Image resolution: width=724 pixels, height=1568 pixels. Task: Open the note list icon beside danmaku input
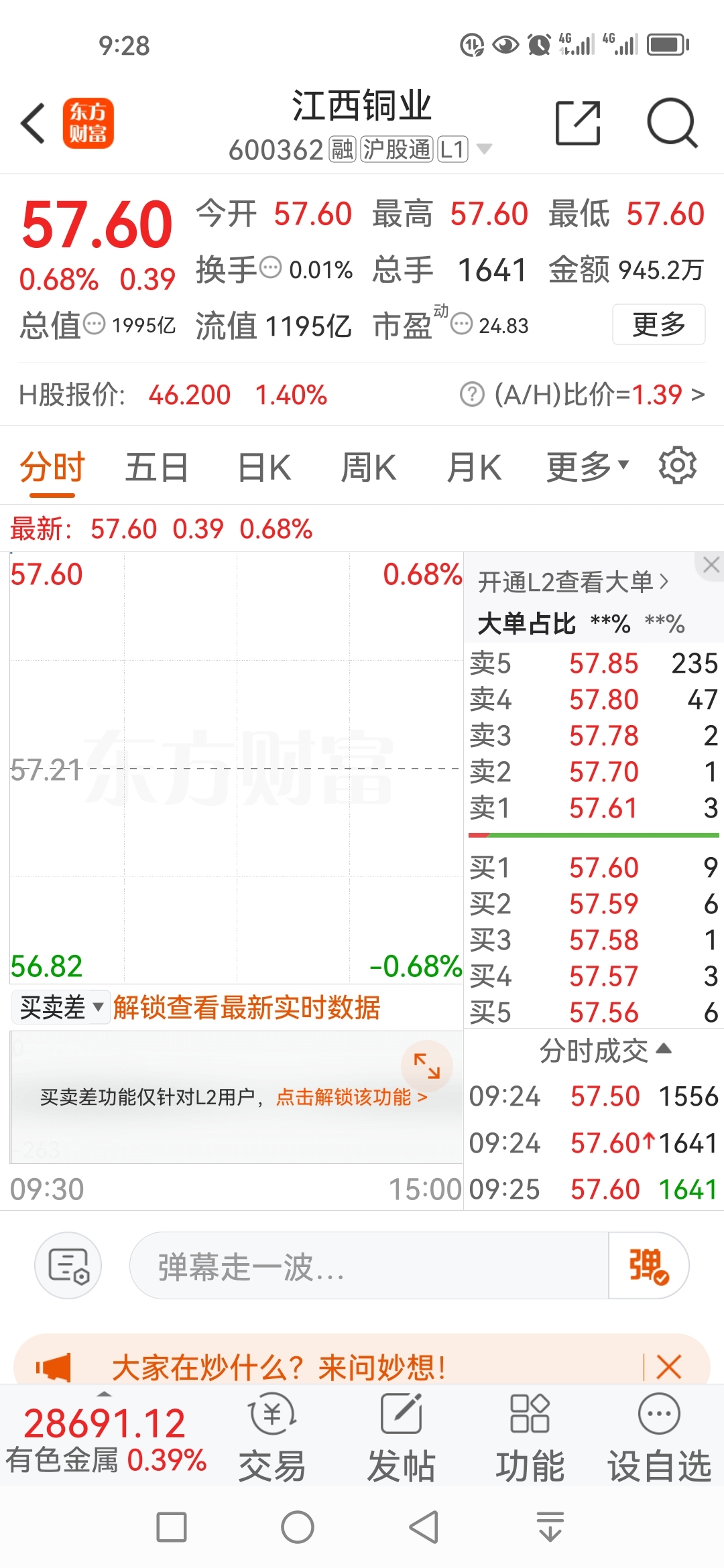click(x=68, y=1265)
